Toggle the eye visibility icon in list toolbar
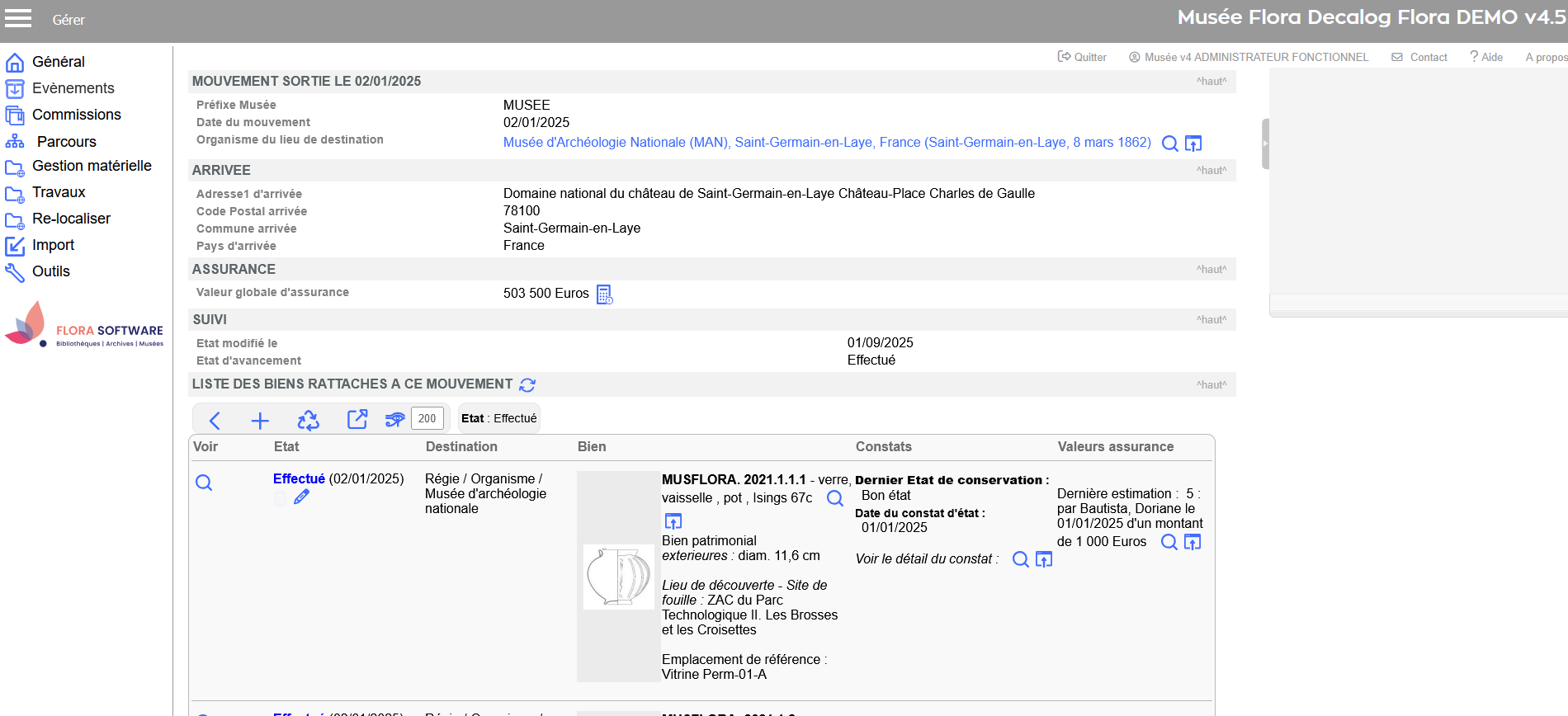Screen dimensions: 1568x716 coord(394,419)
